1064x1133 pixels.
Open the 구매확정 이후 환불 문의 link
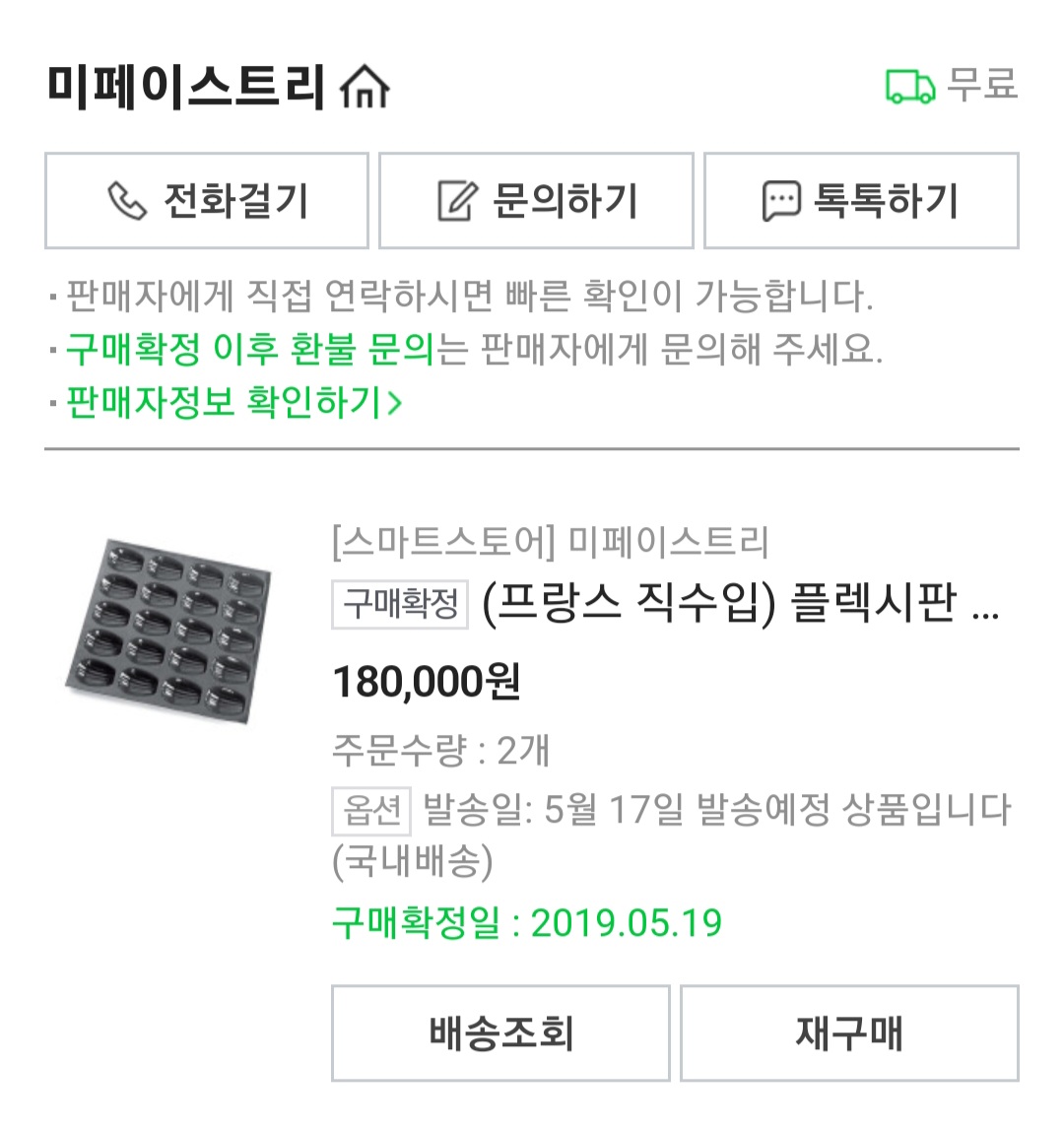250,350
